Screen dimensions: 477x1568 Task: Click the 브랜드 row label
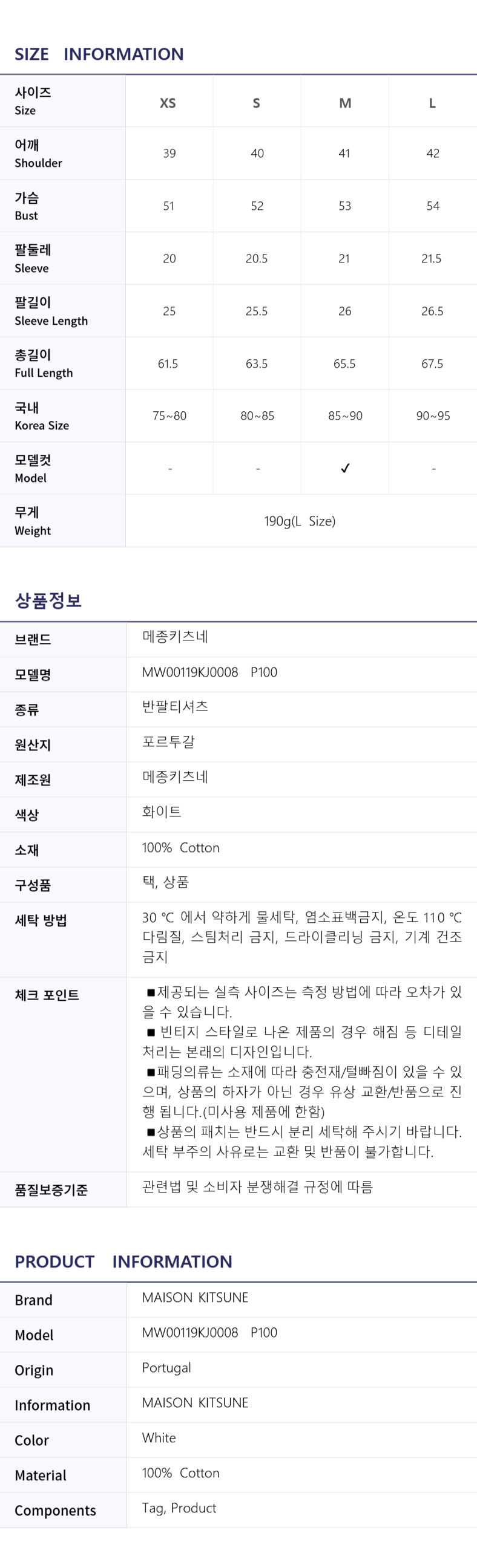click(33, 640)
